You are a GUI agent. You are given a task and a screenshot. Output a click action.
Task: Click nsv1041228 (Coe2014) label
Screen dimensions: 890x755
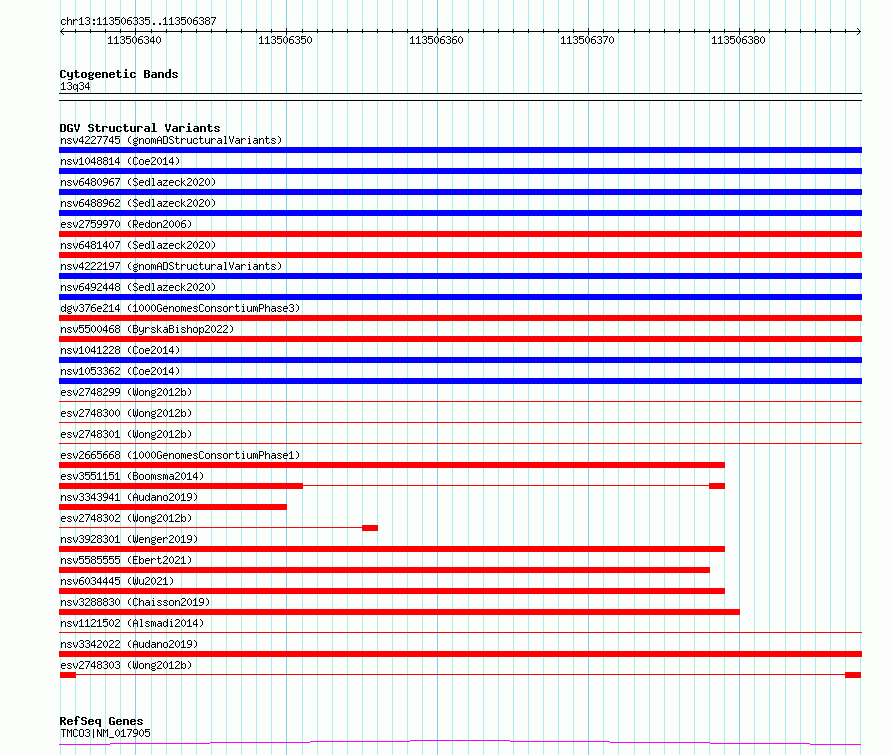click(120, 350)
